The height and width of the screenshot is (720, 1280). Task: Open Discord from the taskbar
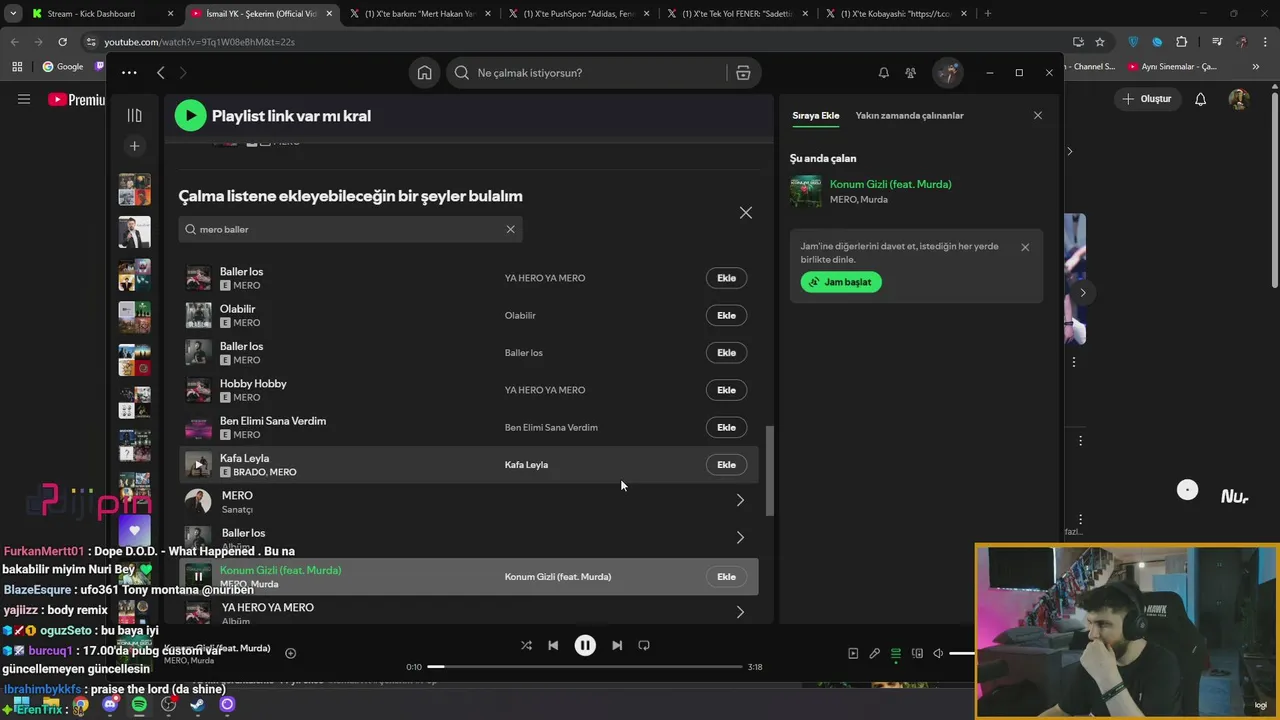point(110,705)
